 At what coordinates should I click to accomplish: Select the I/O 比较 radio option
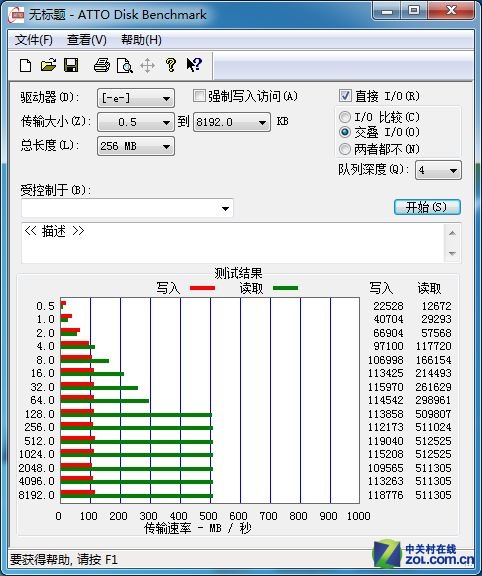(345, 117)
